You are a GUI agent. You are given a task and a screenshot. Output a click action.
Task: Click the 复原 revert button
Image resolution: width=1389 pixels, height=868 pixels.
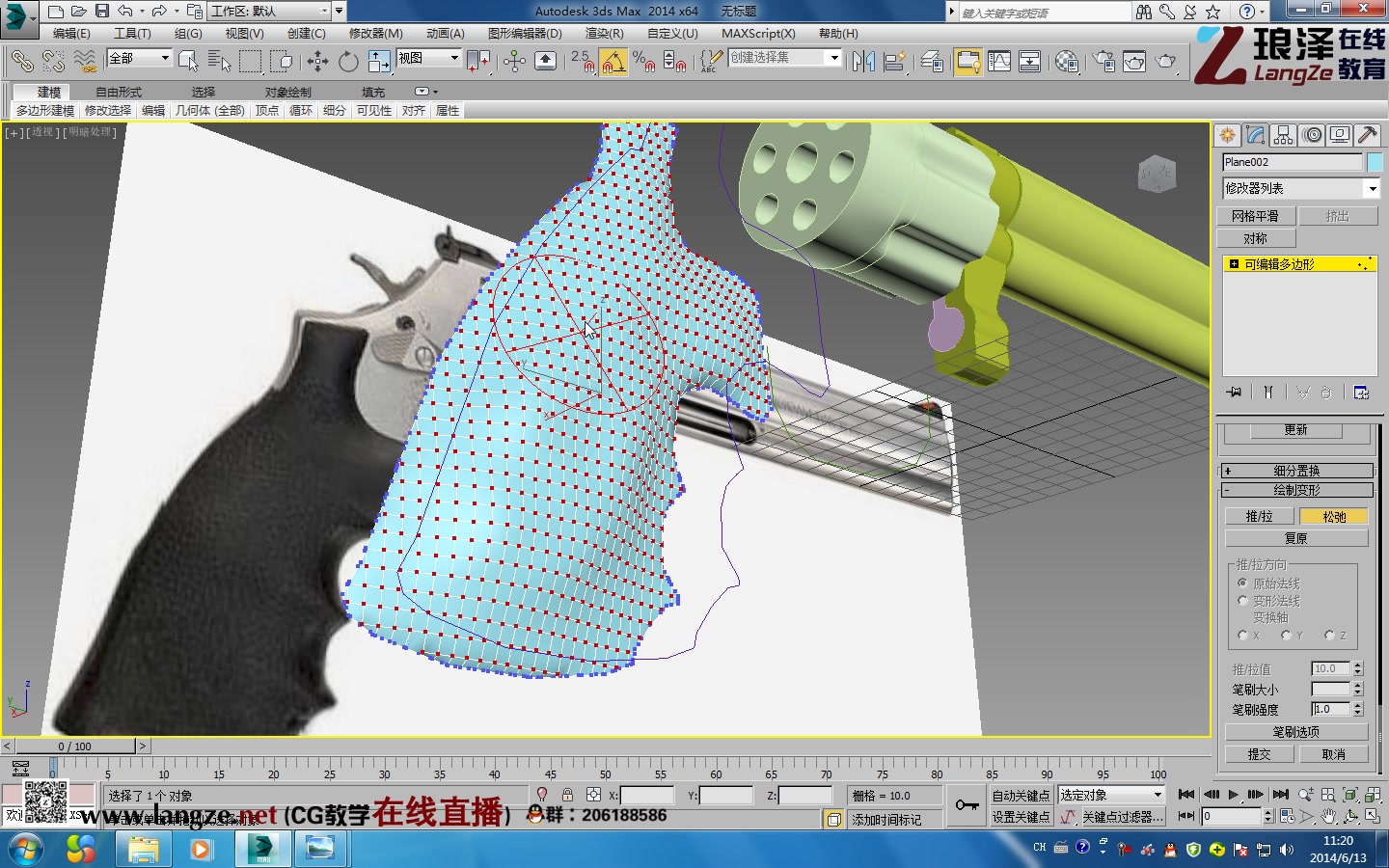[x=1296, y=537]
